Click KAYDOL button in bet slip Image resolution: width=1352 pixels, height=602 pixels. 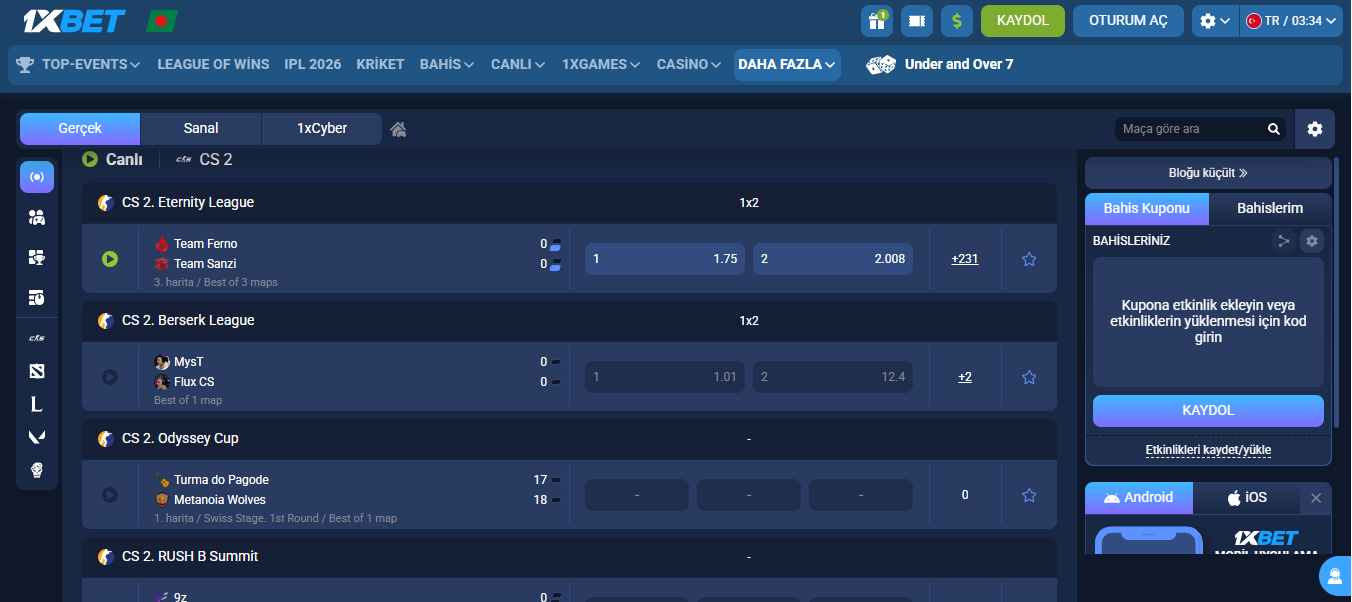coord(1208,411)
